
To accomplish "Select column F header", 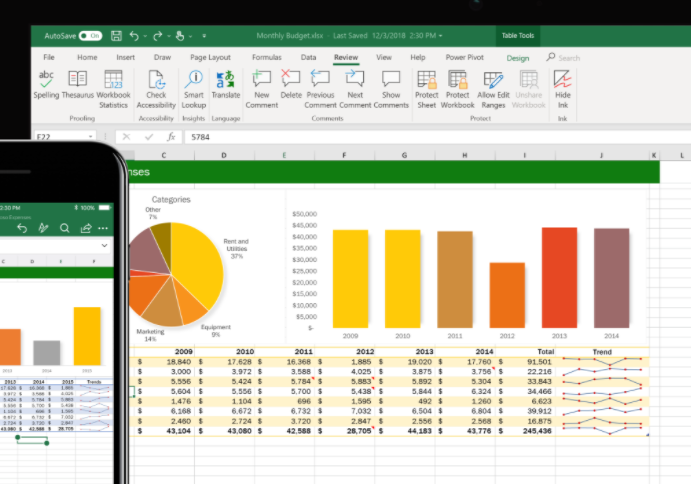I will click(x=344, y=155).
